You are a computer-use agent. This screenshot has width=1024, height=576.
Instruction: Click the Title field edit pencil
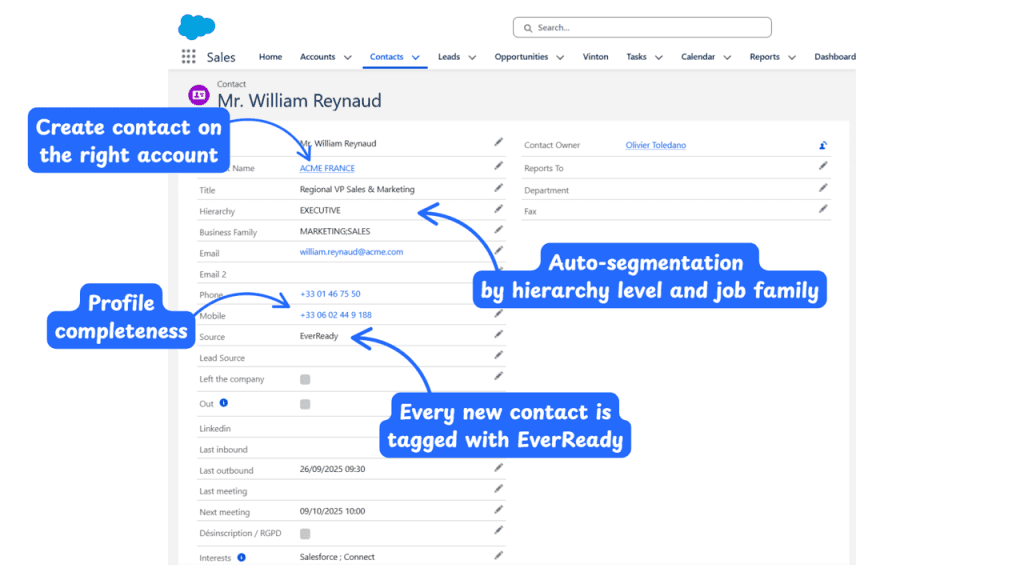(498, 188)
